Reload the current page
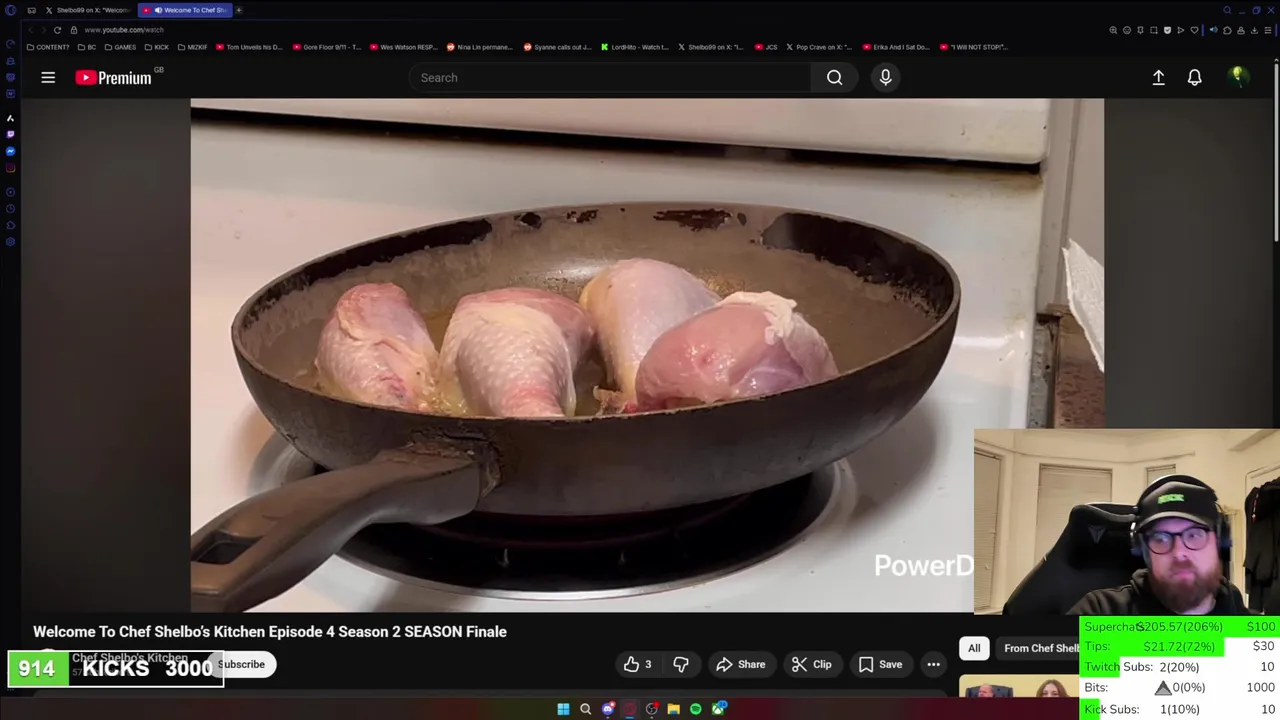Viewport: 1280px width, 720px height. (x=57, y=30)
